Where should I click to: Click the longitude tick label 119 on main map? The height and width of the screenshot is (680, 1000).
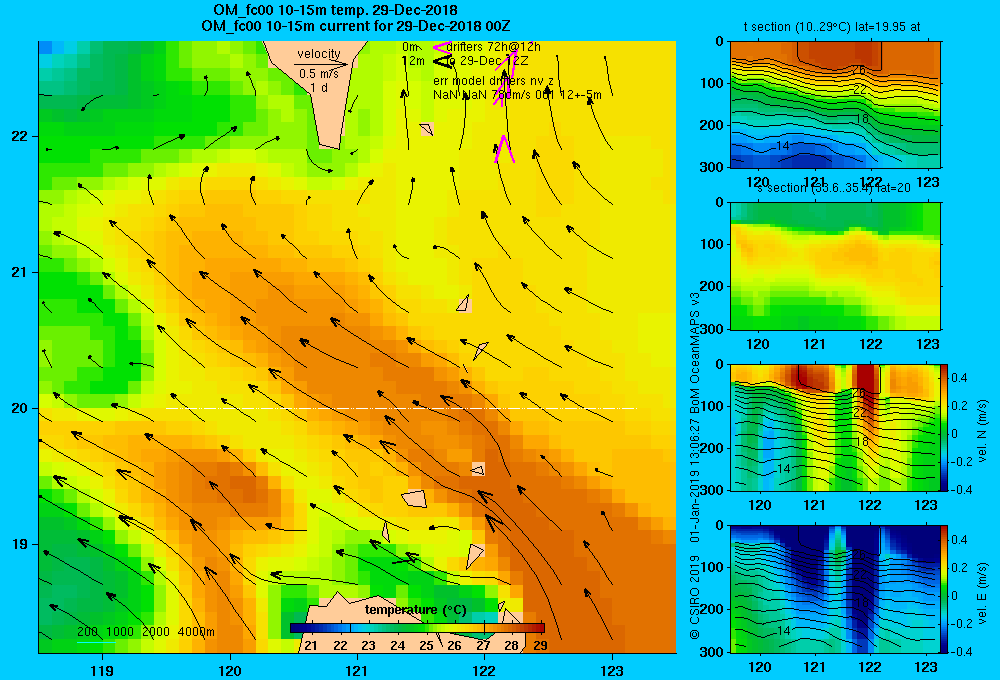pyautogui.click(x=103, y=670)
